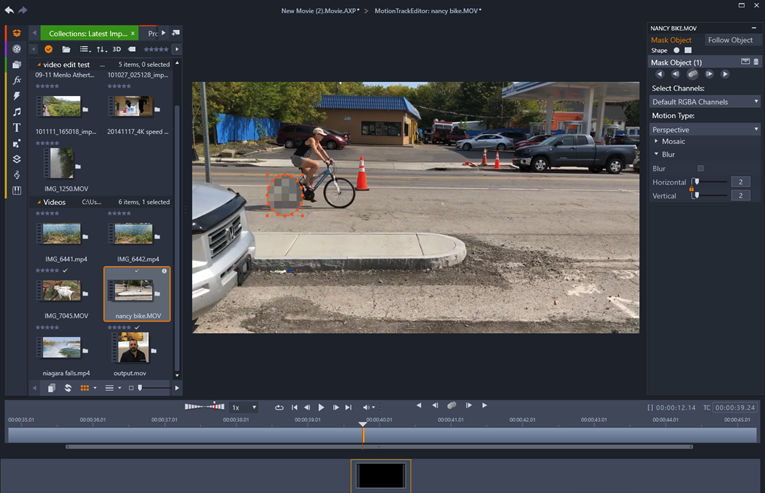Expand the Mosaic settings section

[656, 141]
